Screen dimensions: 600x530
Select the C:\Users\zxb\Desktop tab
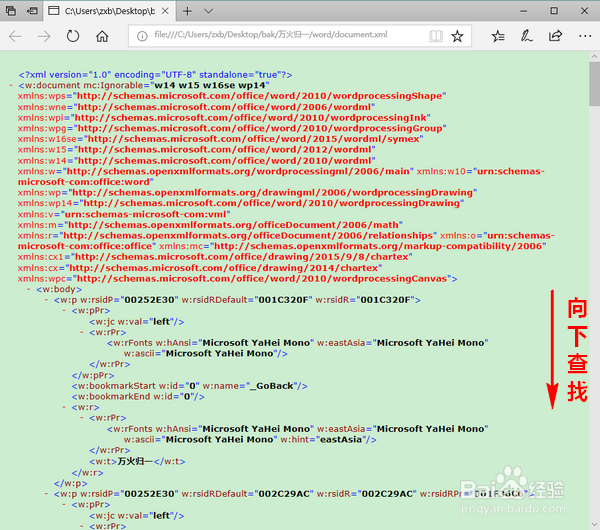pos(109,11)
